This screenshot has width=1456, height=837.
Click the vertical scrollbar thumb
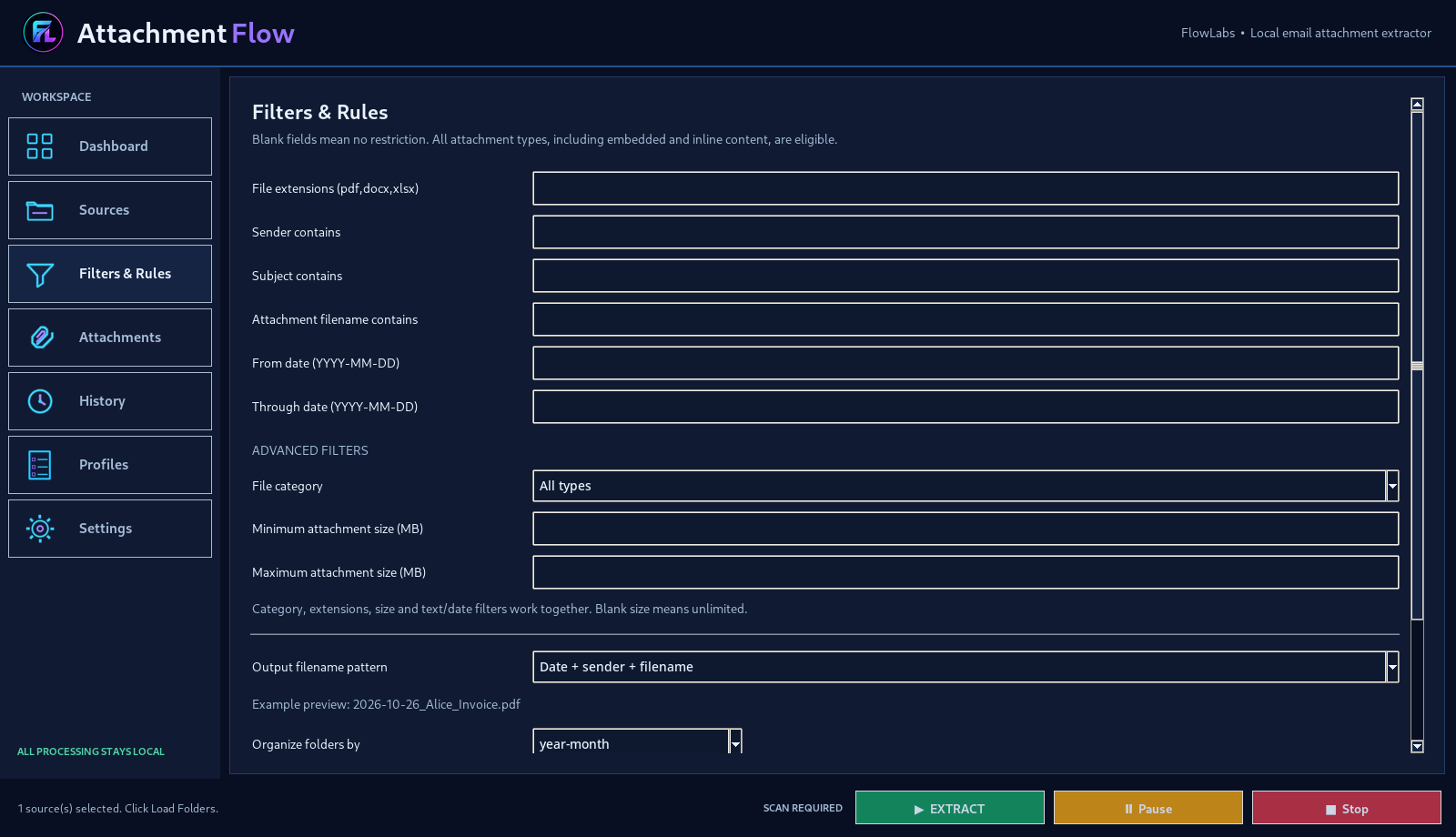(x=1417, y=365)
